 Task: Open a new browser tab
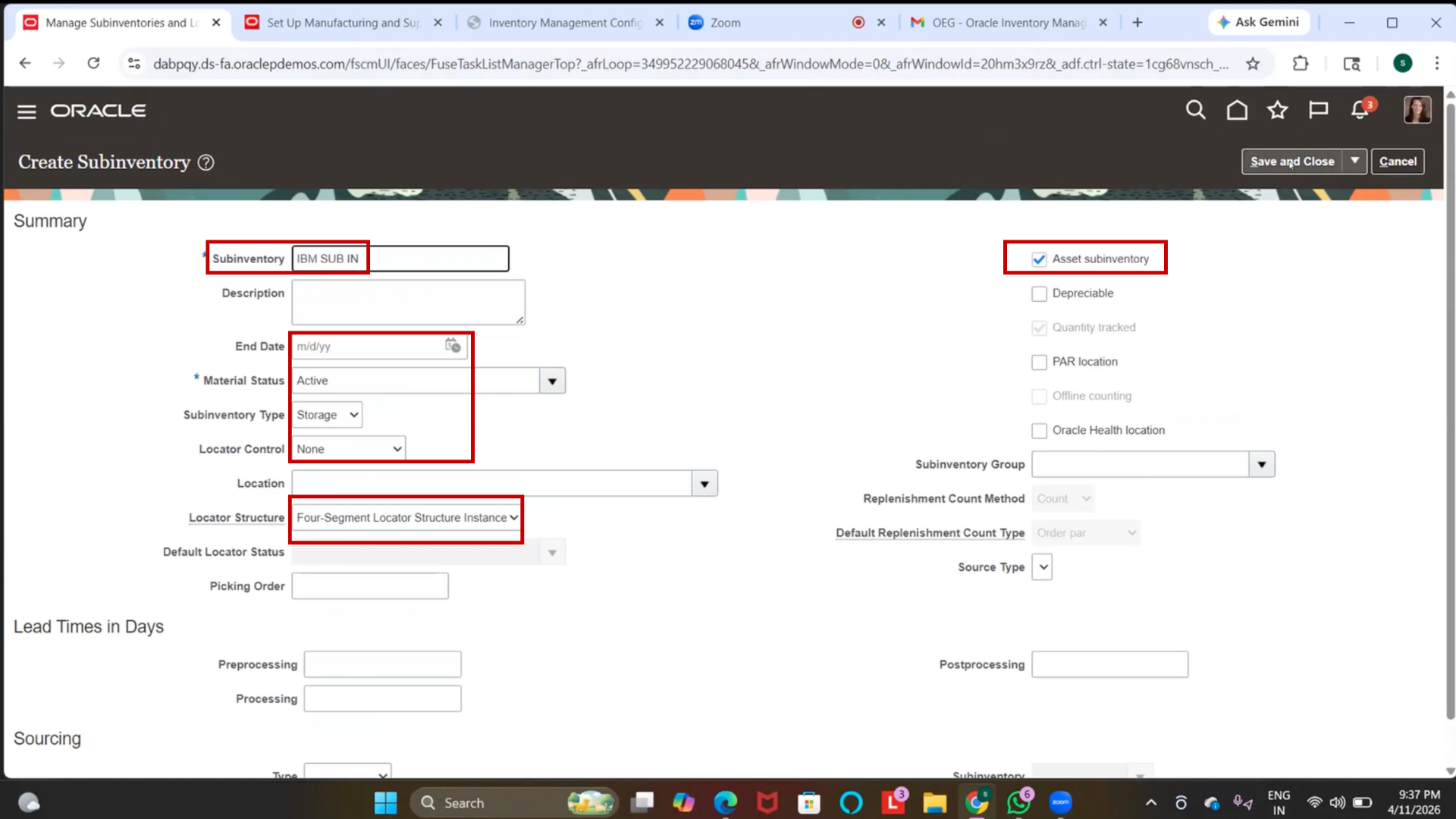[1137, 23]
